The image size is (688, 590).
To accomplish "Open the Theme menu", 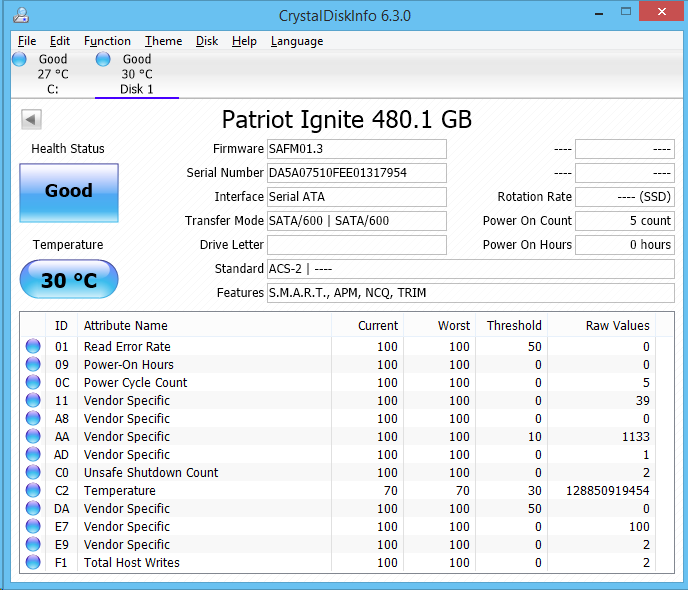I will pyautogui.click(x=163, y=41).
